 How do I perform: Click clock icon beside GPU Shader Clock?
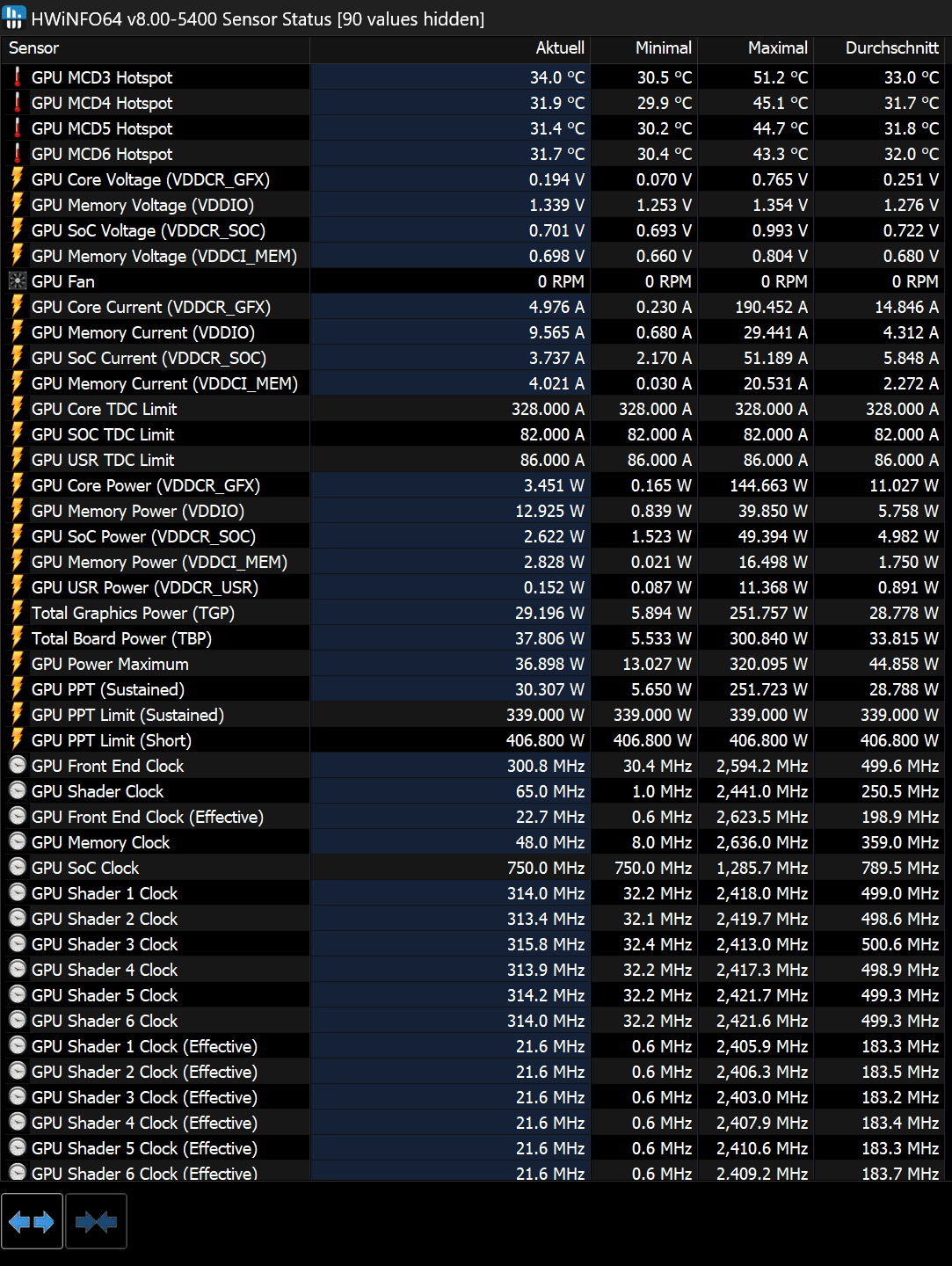(17, 791)
